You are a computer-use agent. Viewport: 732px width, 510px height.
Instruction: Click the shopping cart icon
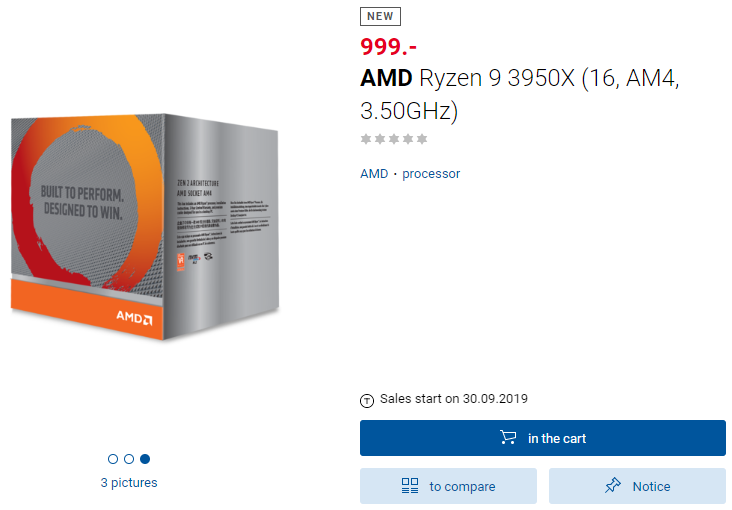coord(509,438)
